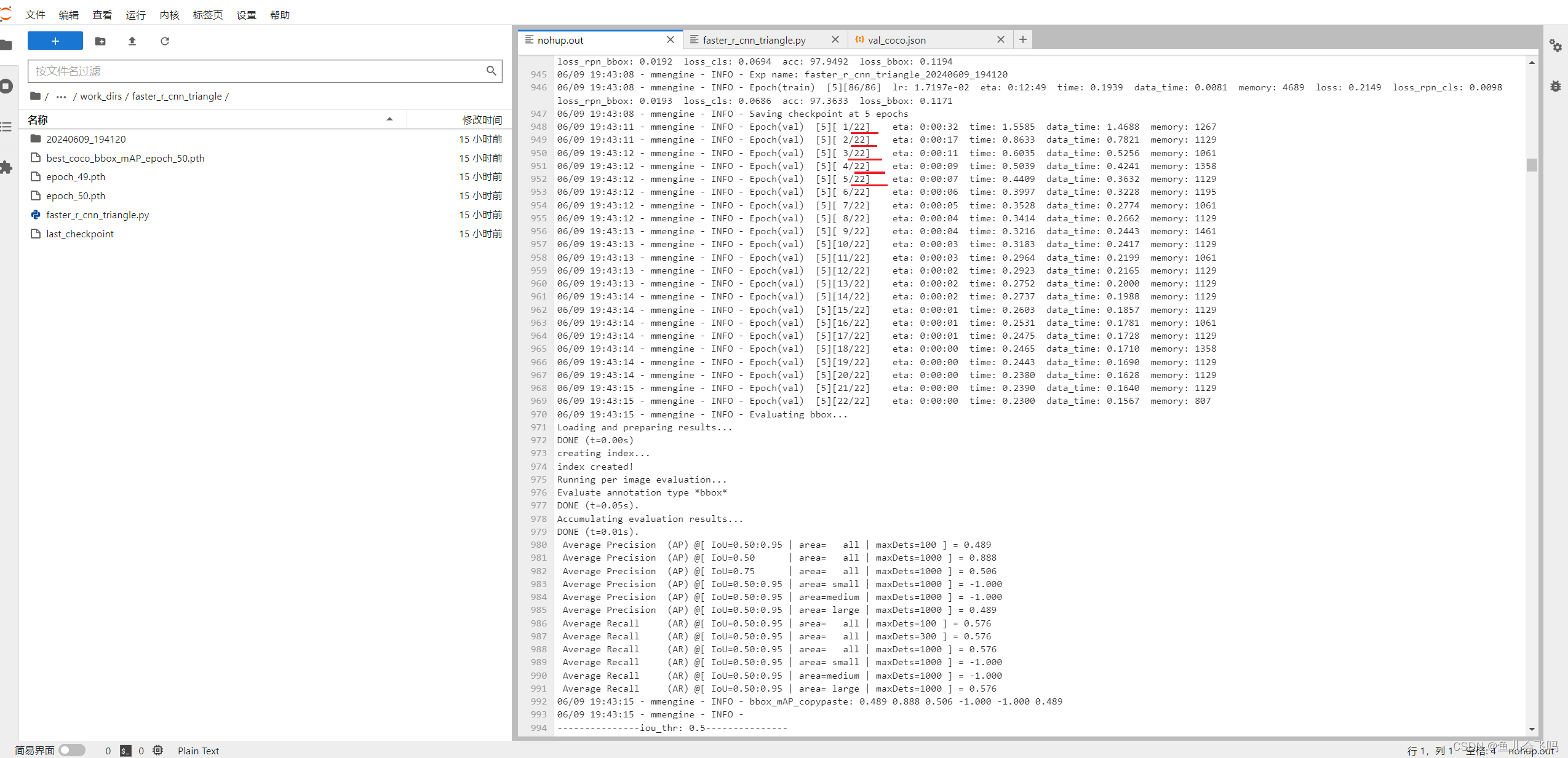Click the Plain Text status bar button
Viewport: 1568px width, 758px height.
point(198,751)
